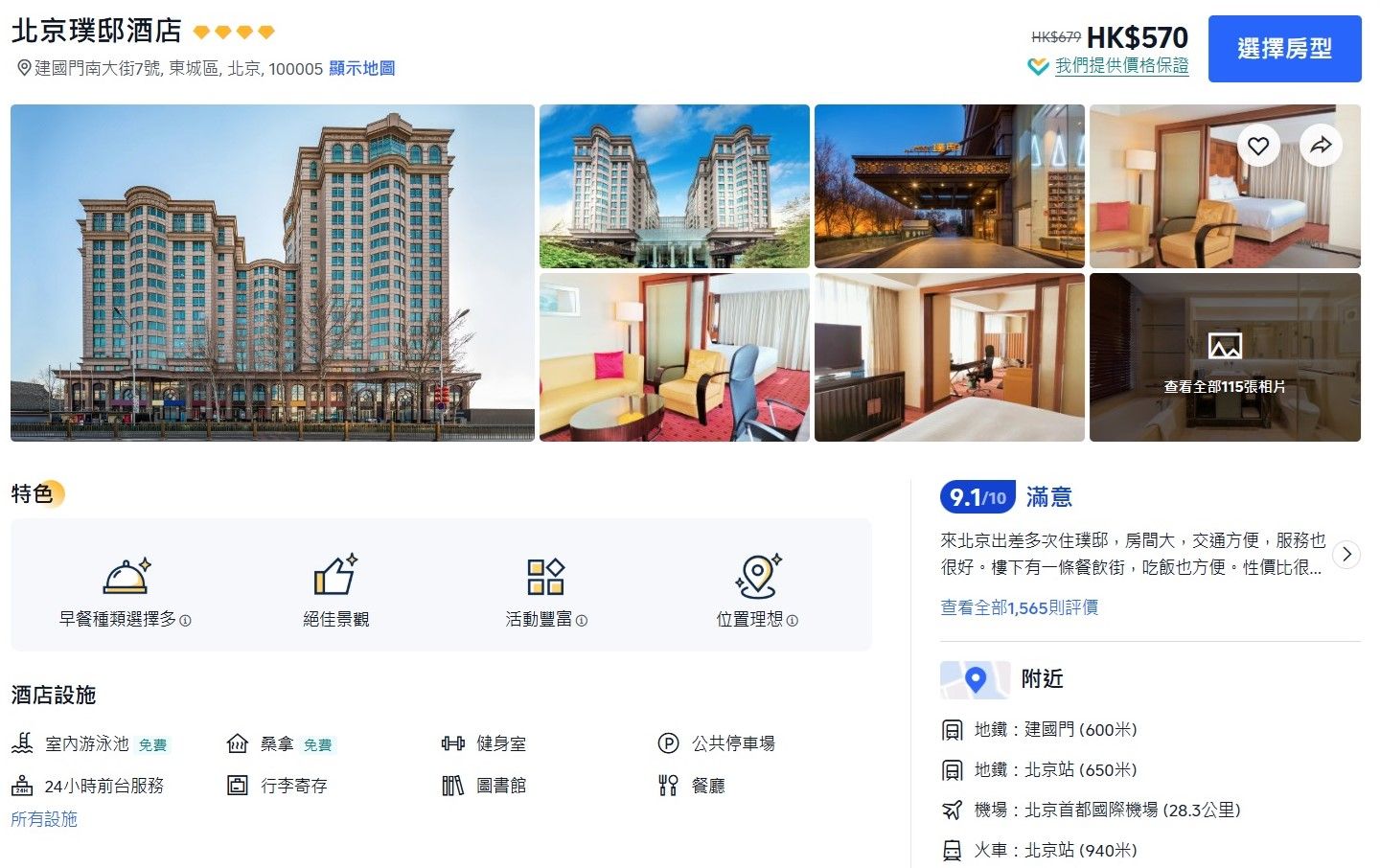Click the share arrow icon
1380x868 pixels.
click(1321, 146)
